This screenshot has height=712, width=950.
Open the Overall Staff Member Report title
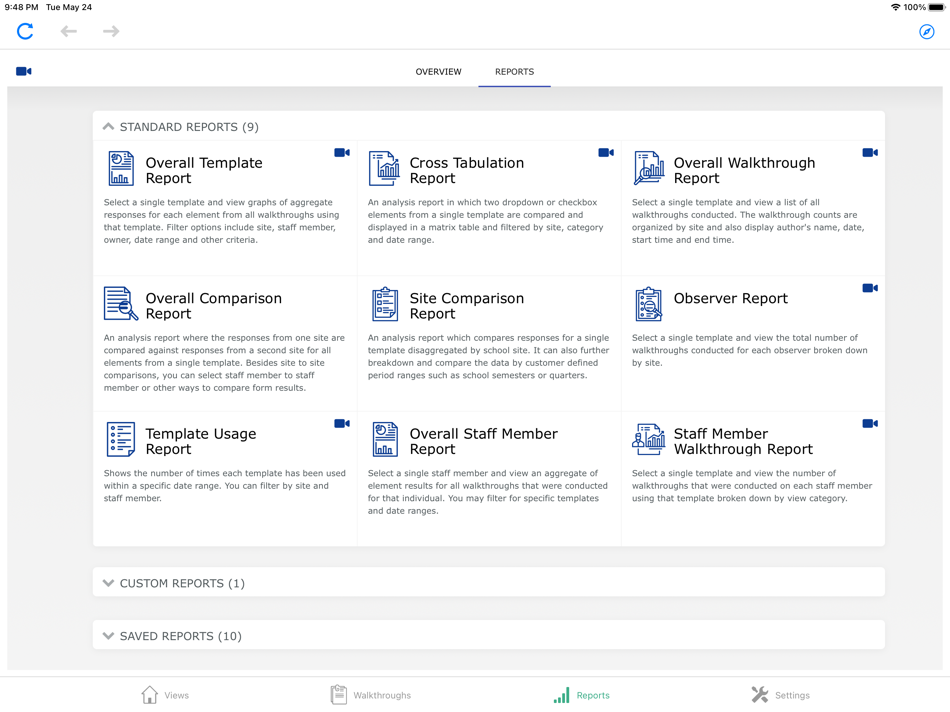[x=483, y=441]
